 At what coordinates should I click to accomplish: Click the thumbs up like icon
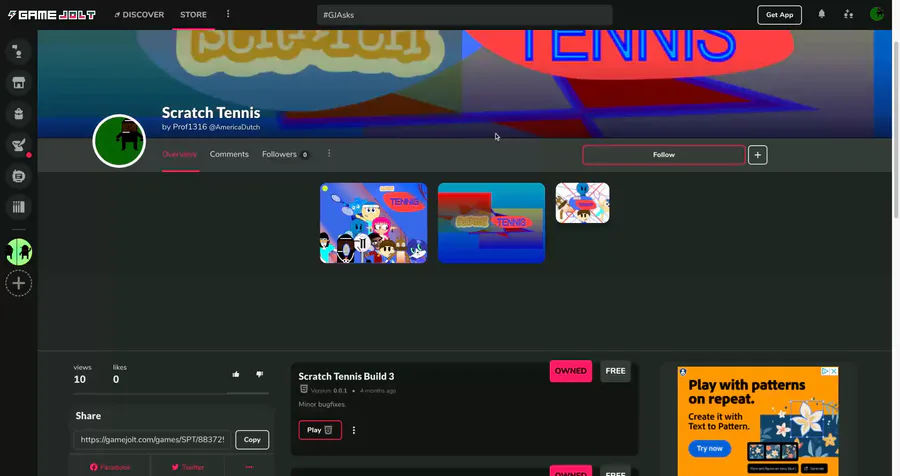(236, 374)
